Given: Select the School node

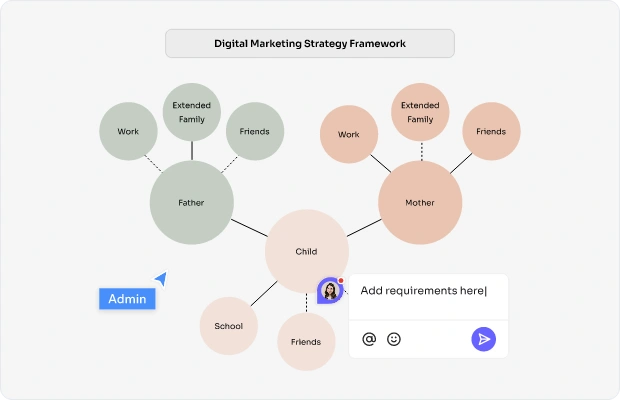Looking at the screenshot, I should coord(229,326).
